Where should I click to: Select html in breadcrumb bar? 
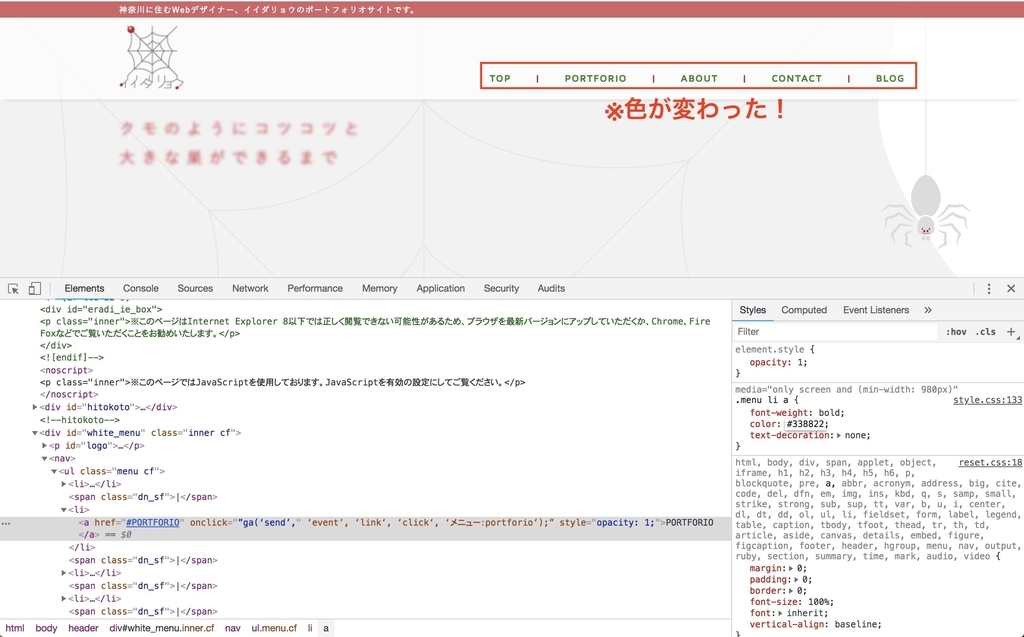pyautogui.click(x=14, y=628)
